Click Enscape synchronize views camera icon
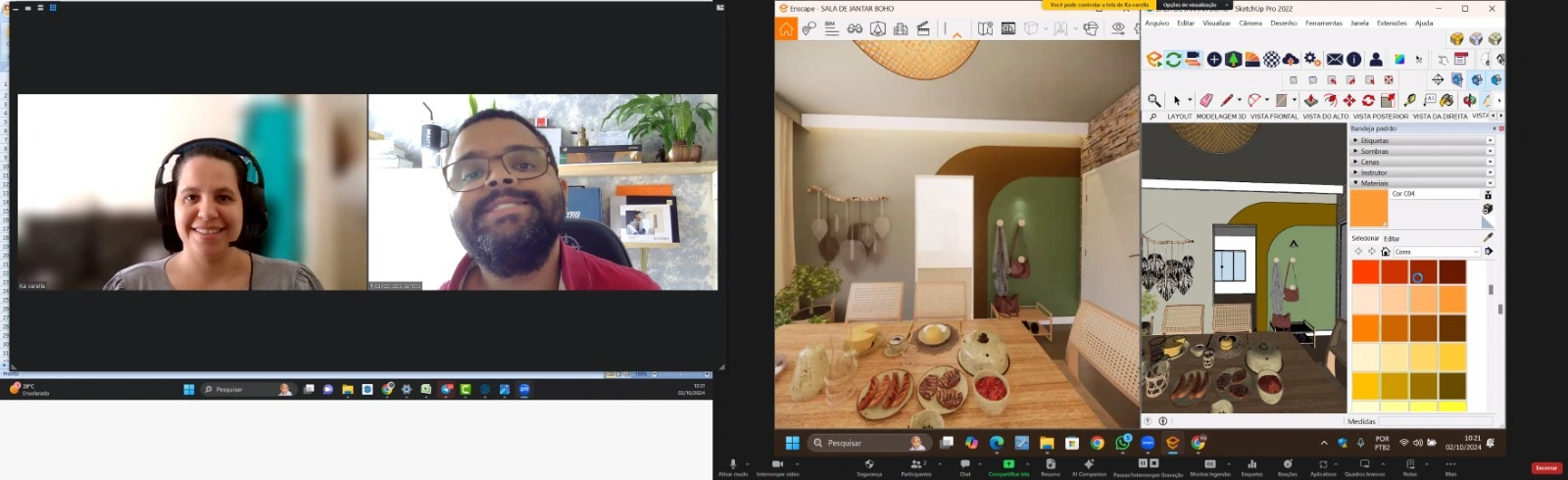The width and height of the screenshot is (1568, 480). (x=1193, y=60)
